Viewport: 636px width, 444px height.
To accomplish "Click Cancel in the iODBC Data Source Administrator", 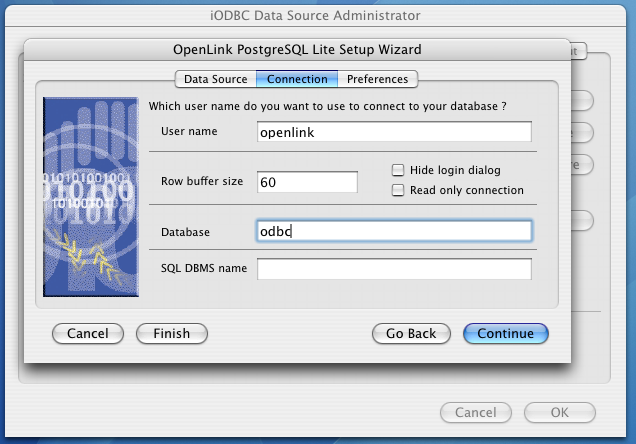I will pyautogui.click(x=476, y=413).
